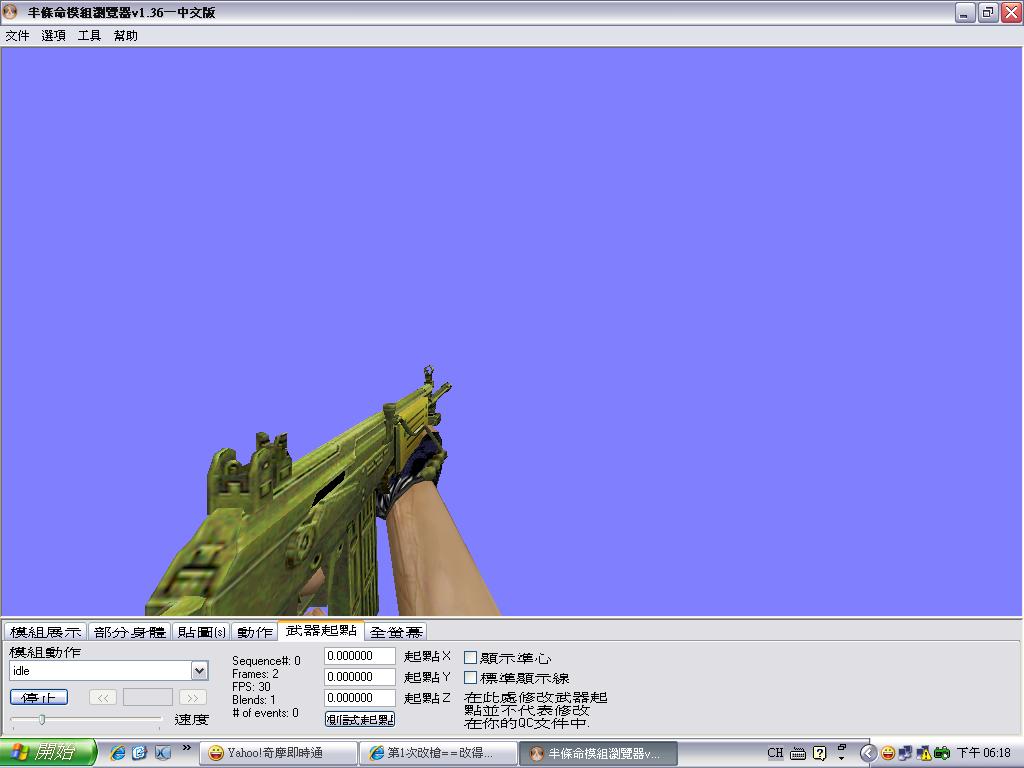Open the 工具 menu
Image resolution: width=1024 pixels, height=768 pixels.
pos(89,35)
